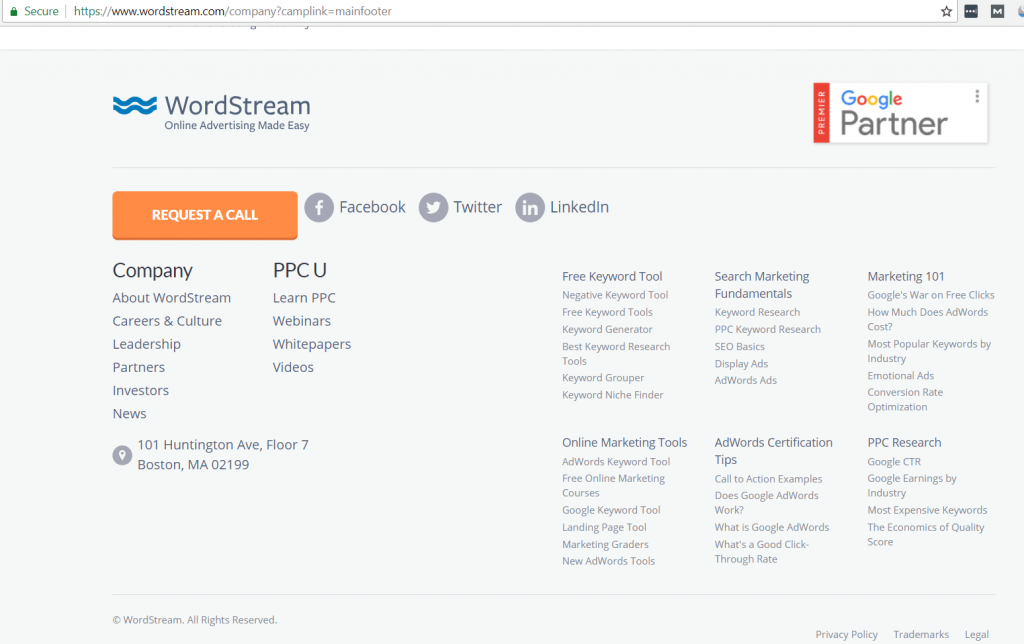Open the About WordStream link
The height and width of the screenshot is (644, 1024).
point(171,298)
